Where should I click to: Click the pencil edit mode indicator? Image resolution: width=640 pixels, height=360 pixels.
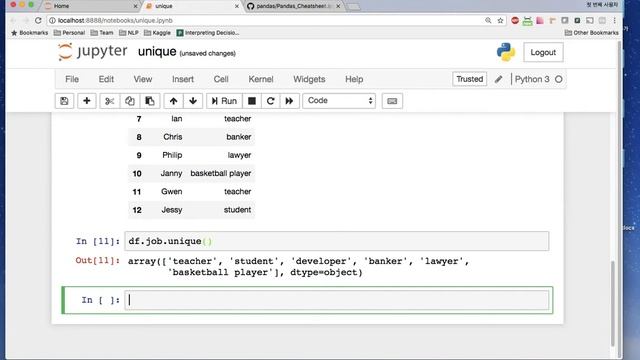499,79
